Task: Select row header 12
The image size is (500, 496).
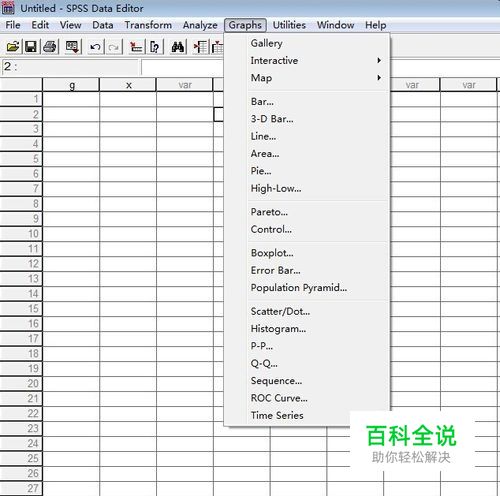Action: [x=21, y=264]
